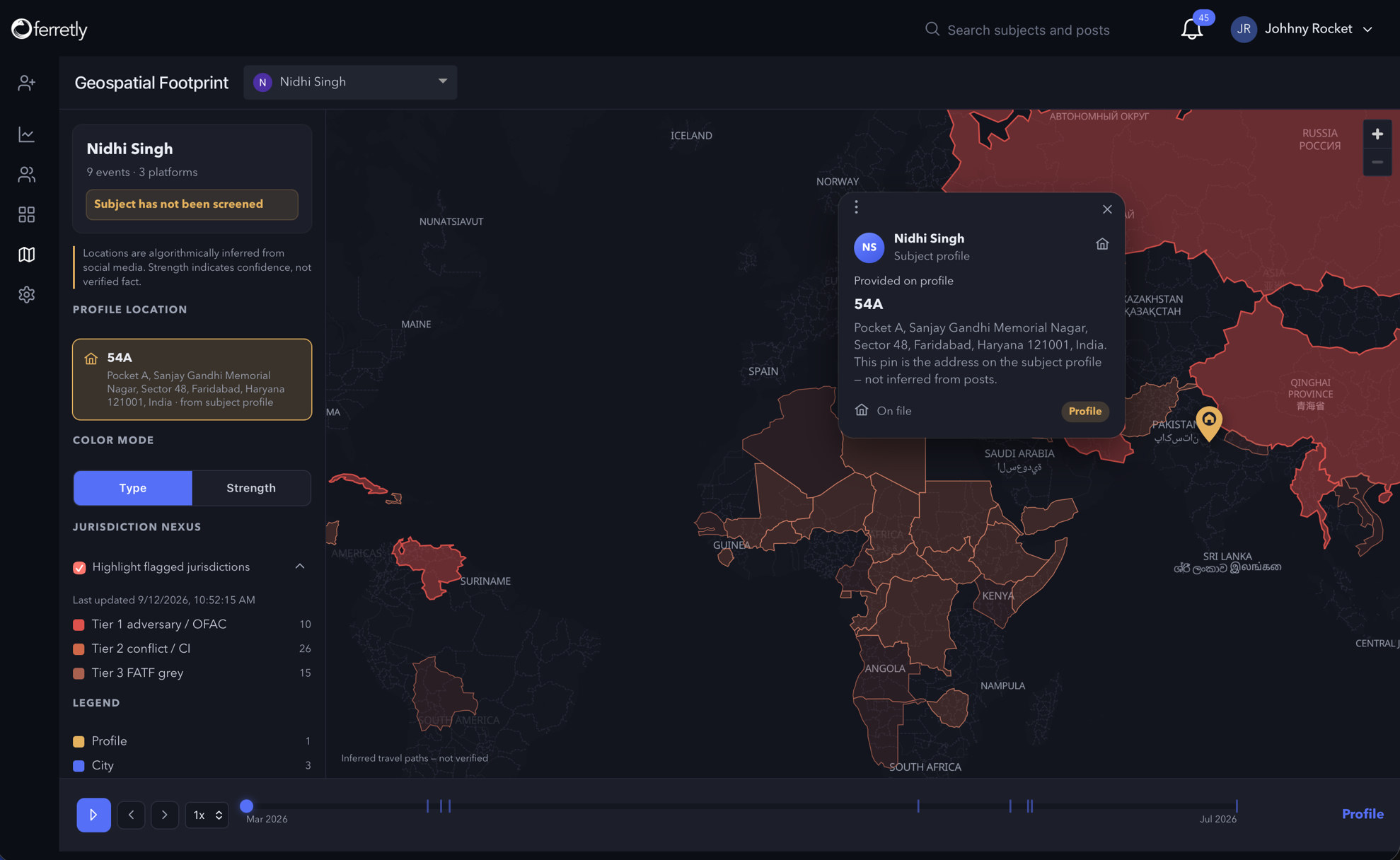Open the three-dot menu in the popup
The image size is (1400, 860).
pyautogui.click(x=856, y=207)
